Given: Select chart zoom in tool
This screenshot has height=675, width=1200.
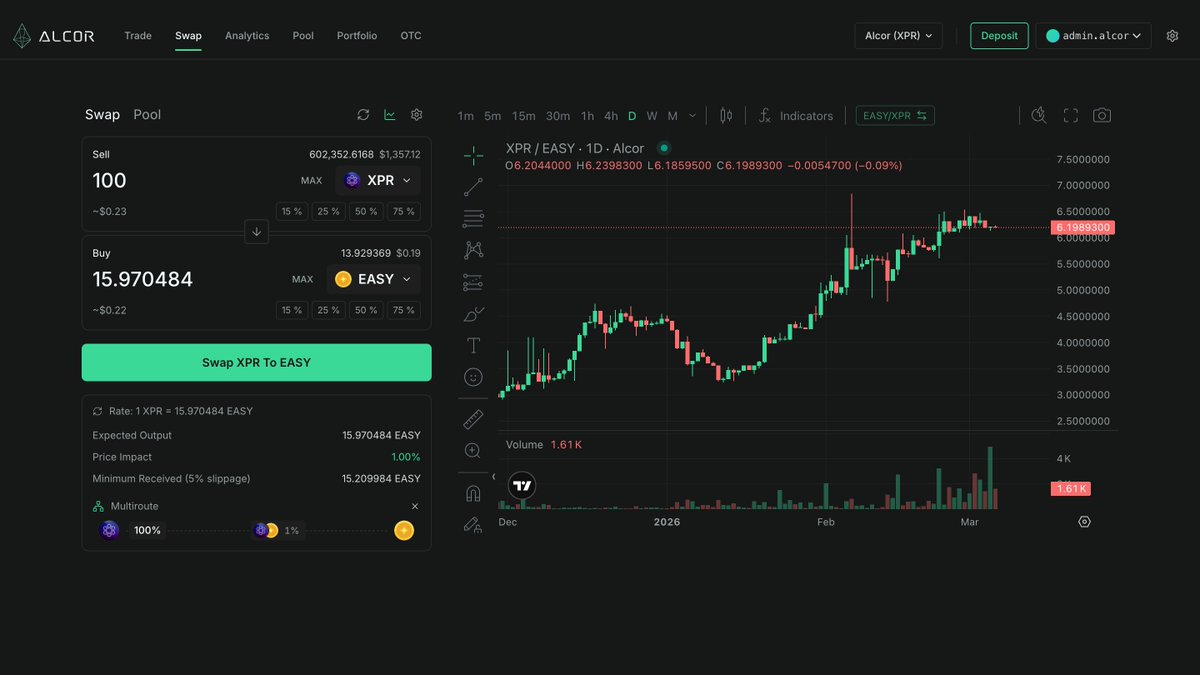Looking at the screenshot, I should 474,451.
